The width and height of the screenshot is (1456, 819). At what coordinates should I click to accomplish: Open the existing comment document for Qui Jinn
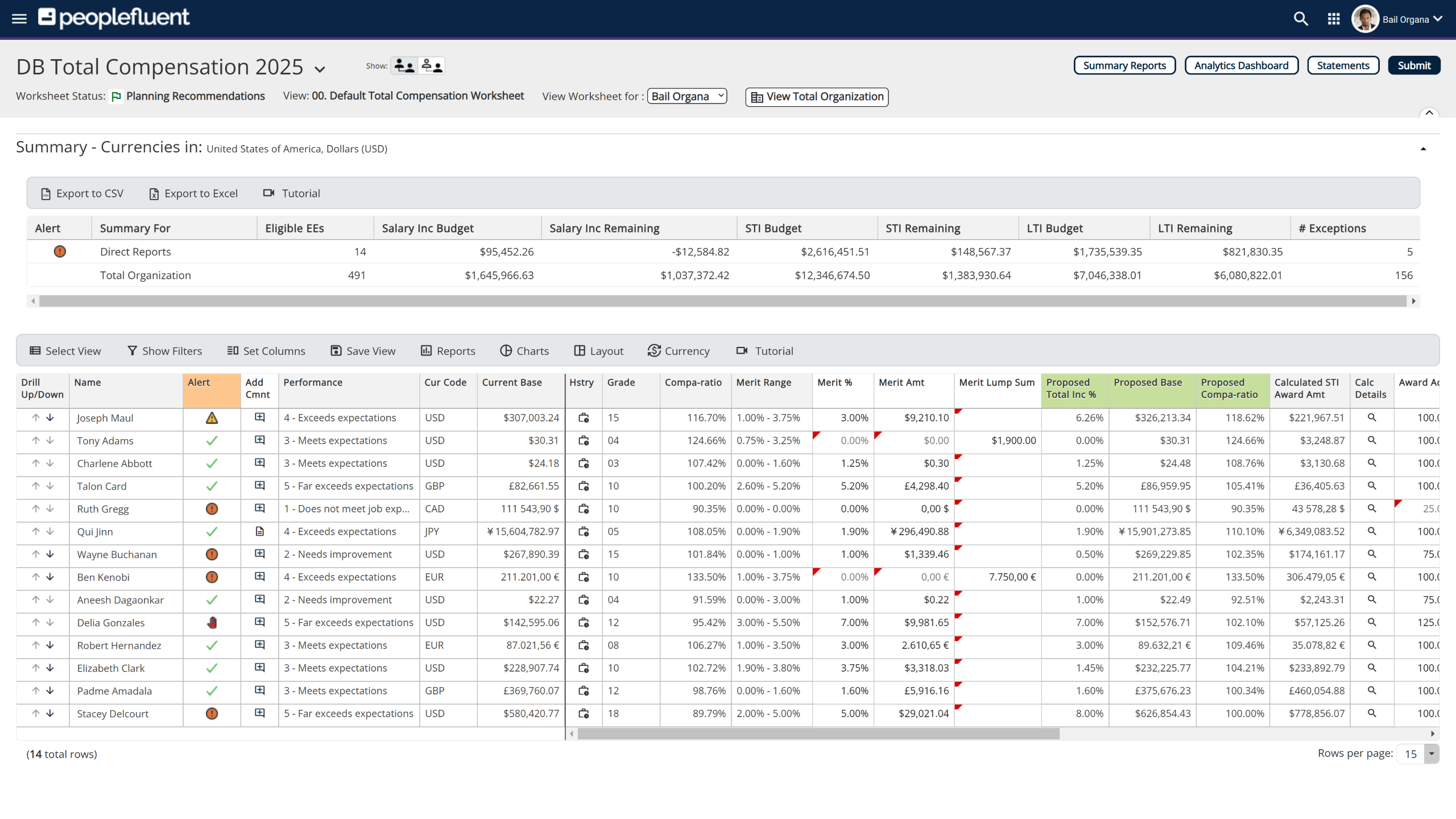tap(260, 531)
